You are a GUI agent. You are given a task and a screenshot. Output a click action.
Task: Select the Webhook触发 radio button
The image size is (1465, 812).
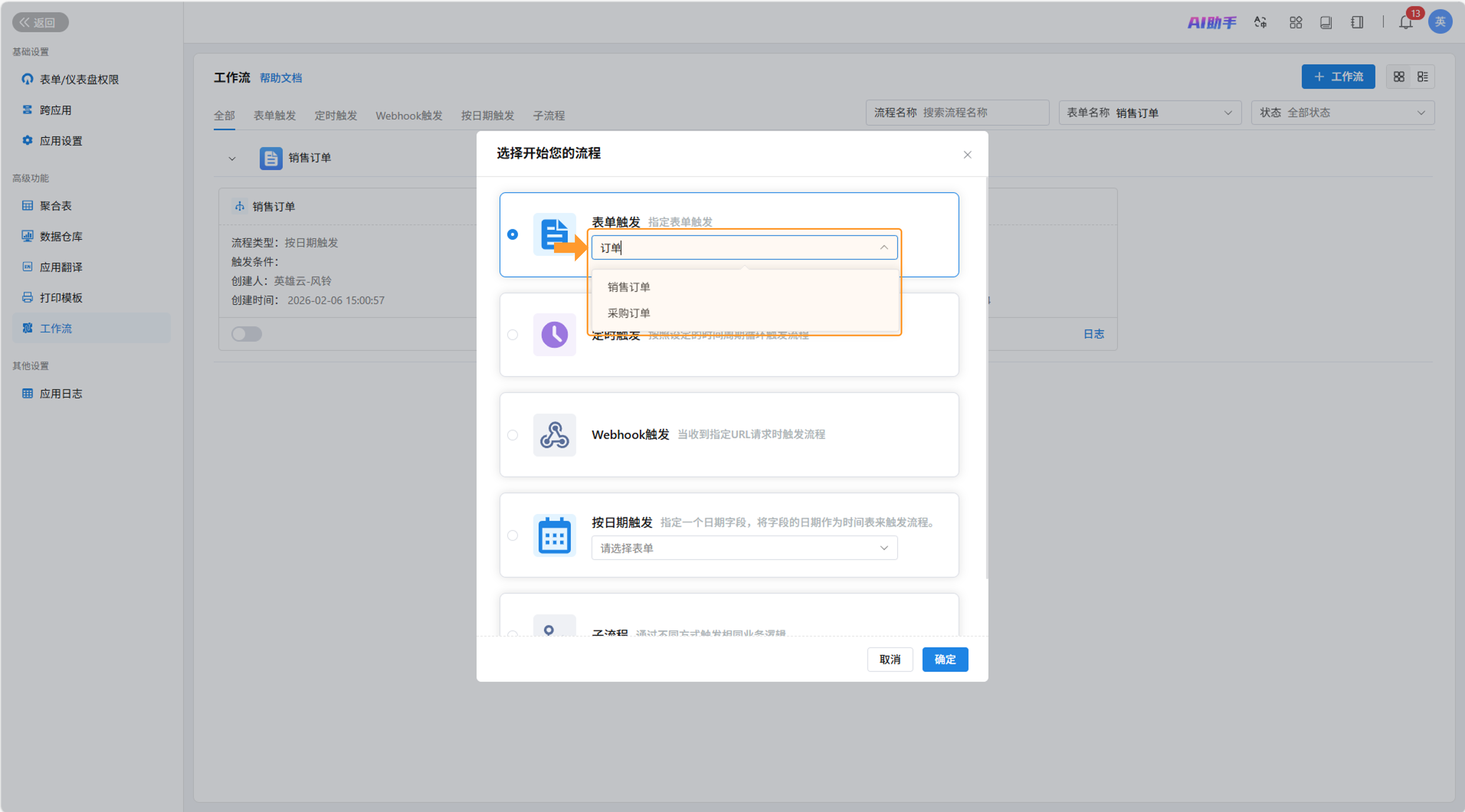point(512,435)
